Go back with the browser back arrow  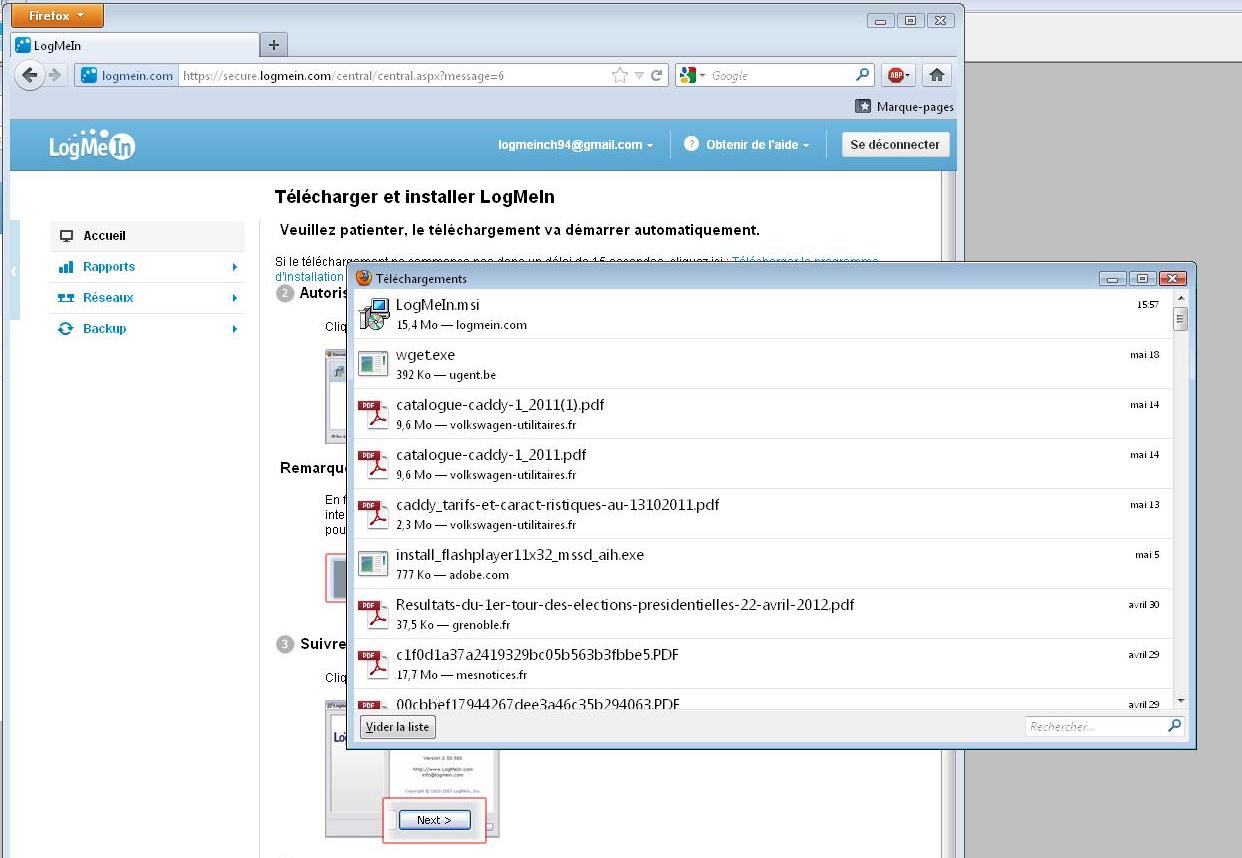pos(30,75)
